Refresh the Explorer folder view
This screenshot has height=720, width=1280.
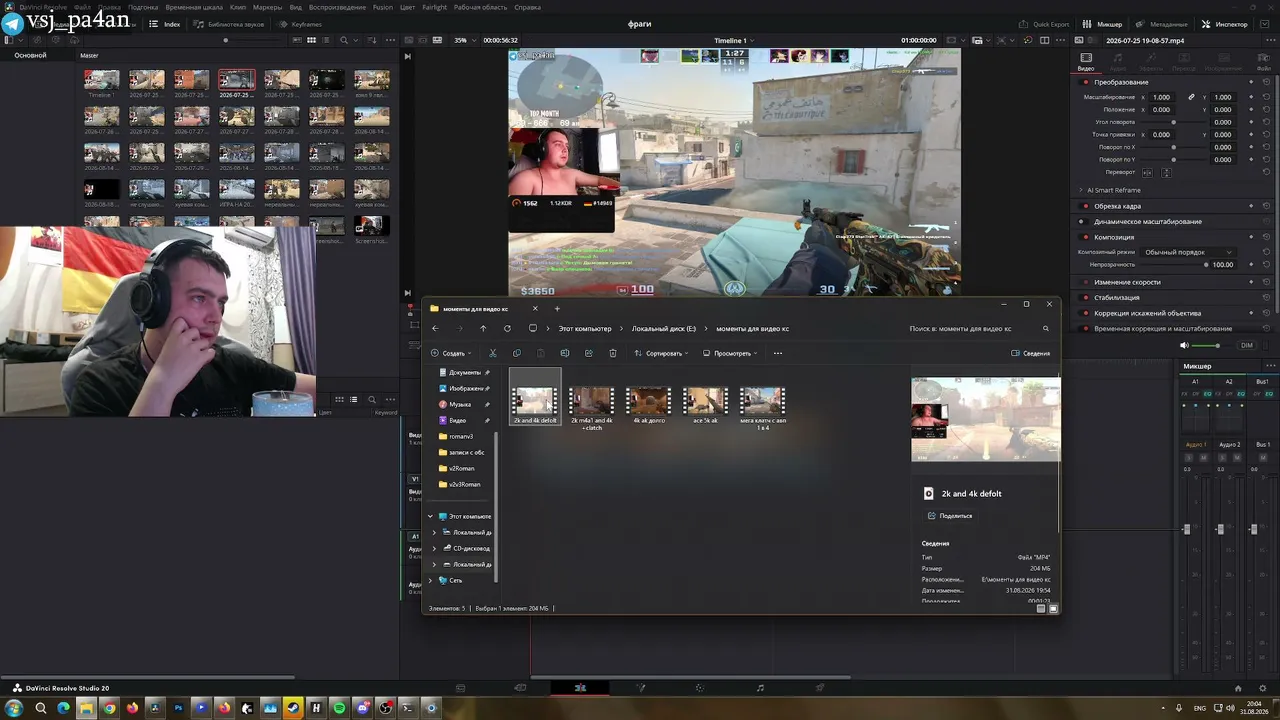(507, 328)
